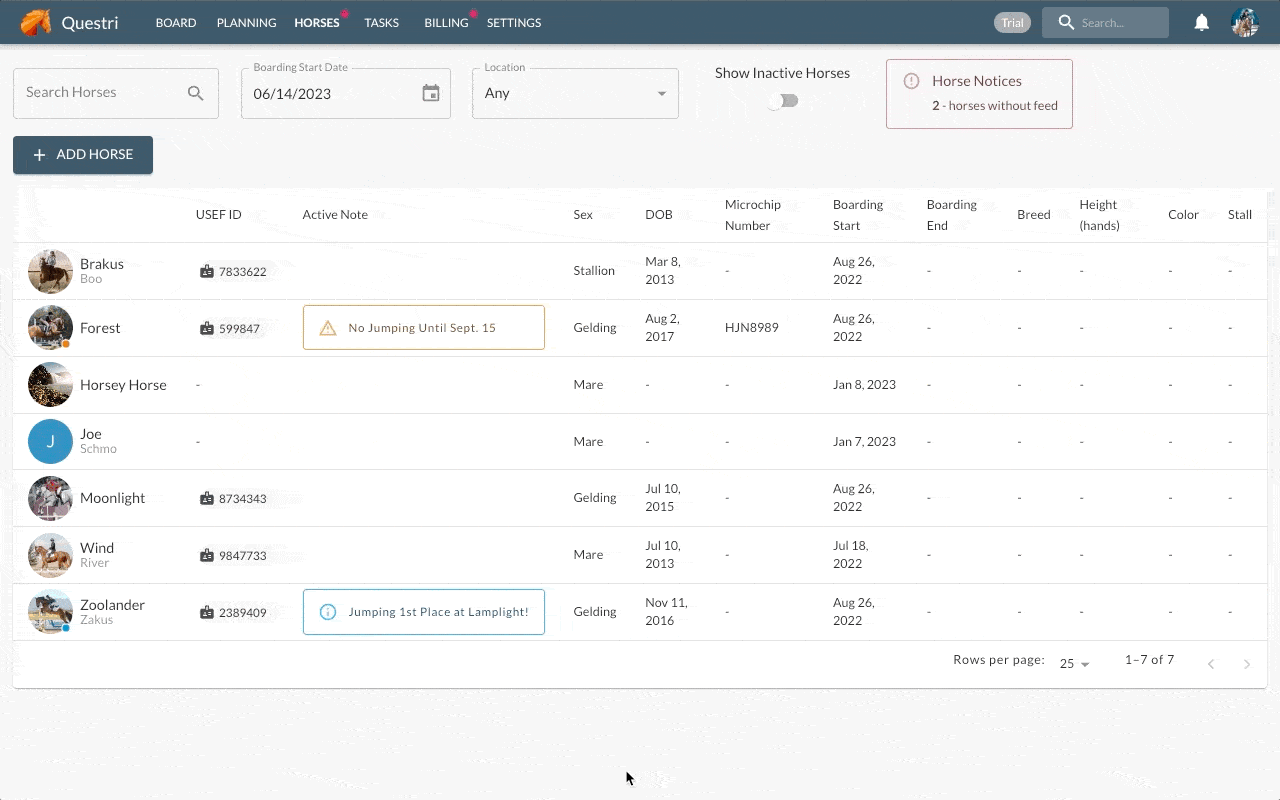Switch to the Billing tab

pyautogui.click(x=446, y=23)
